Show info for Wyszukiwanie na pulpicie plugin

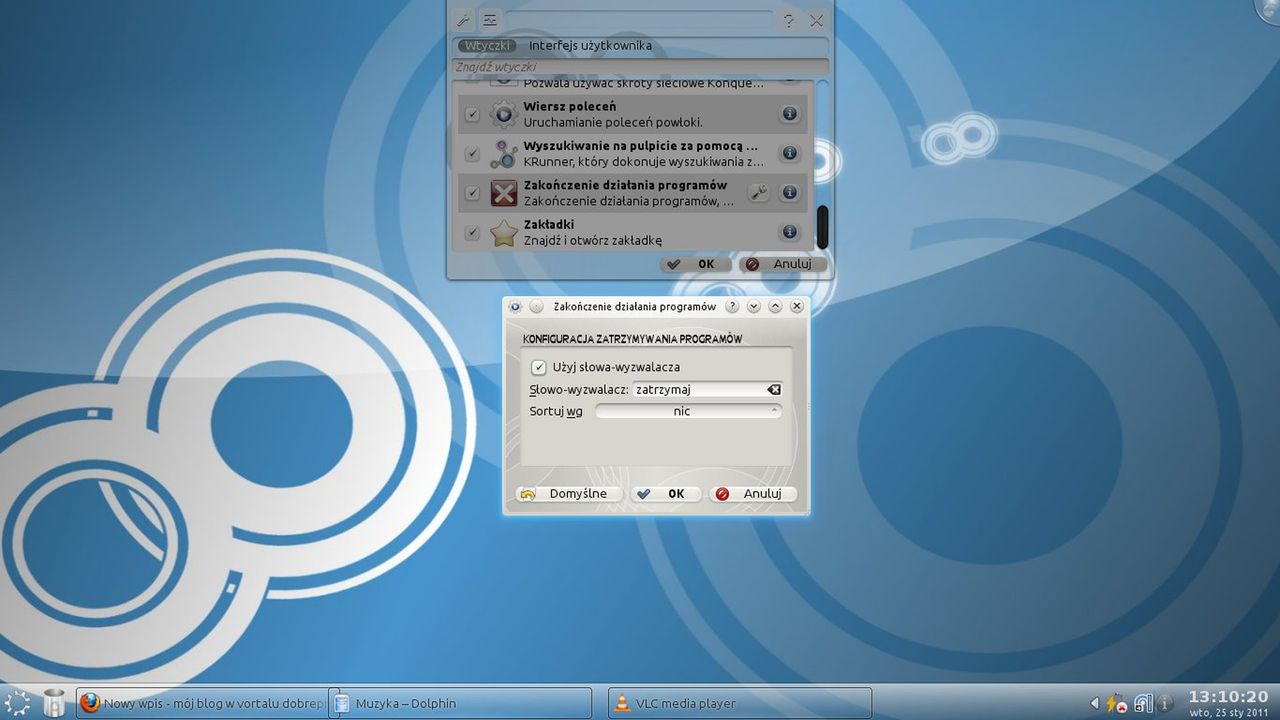click(x=789, y=153)
